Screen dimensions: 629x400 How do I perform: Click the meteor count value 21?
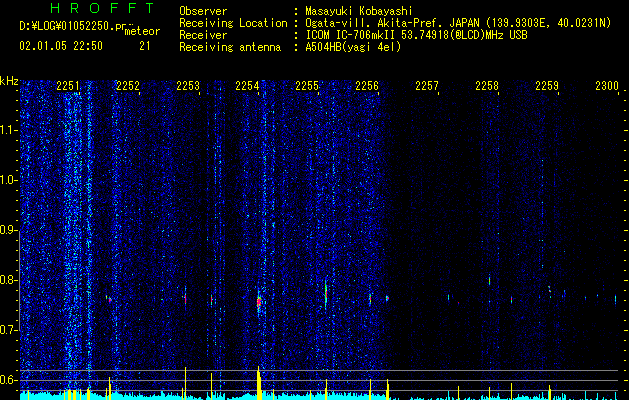[144, 46]
